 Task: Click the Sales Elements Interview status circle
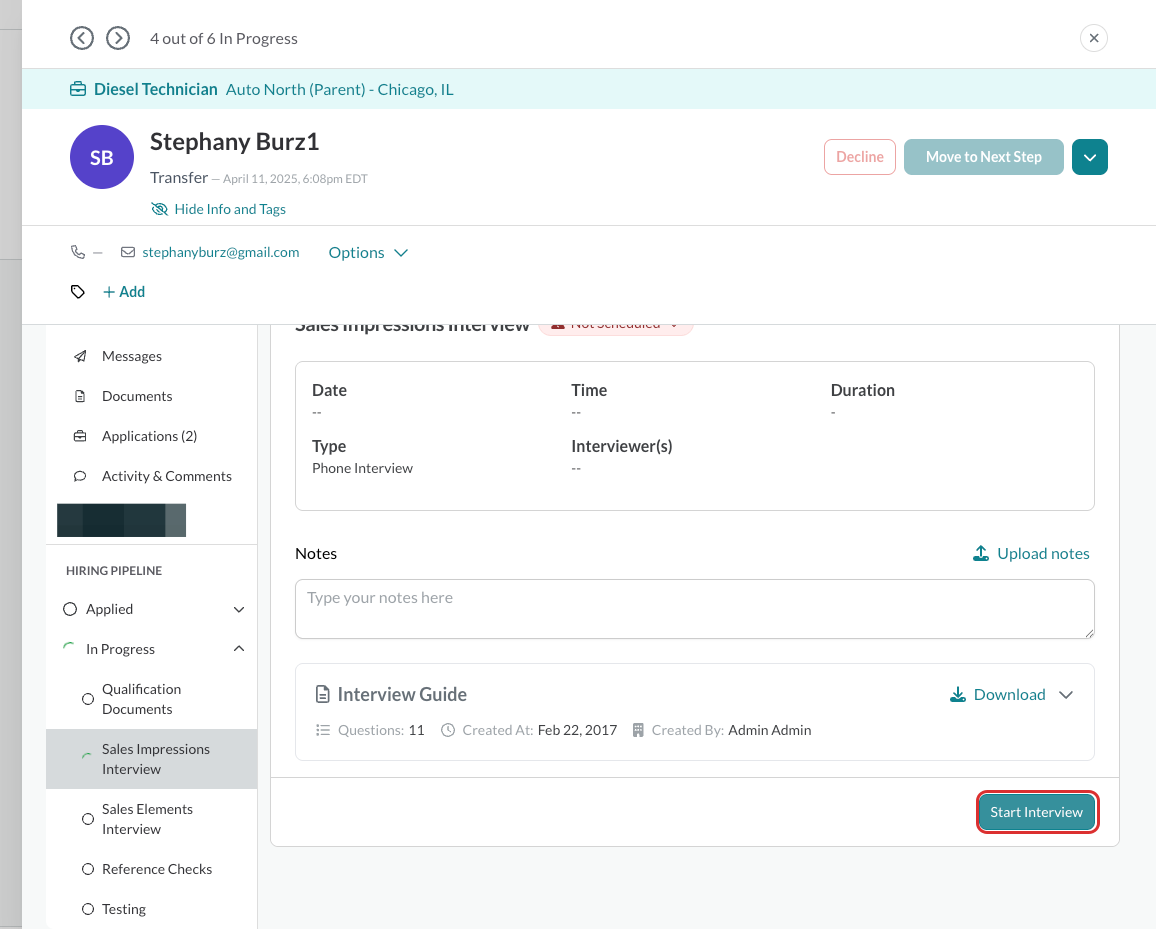[88, 819]
